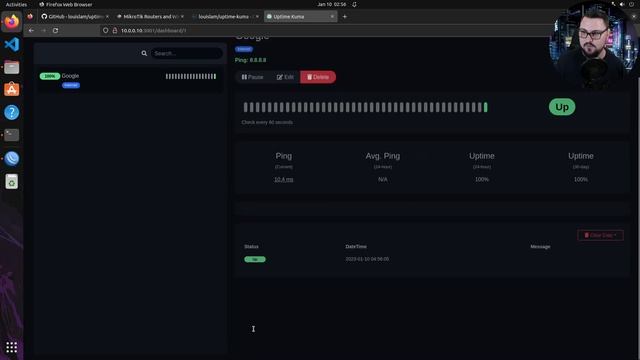Screen dimensions: 640x360
Task: Click the blue tag under Google in the list
Action: click(71, 85)
